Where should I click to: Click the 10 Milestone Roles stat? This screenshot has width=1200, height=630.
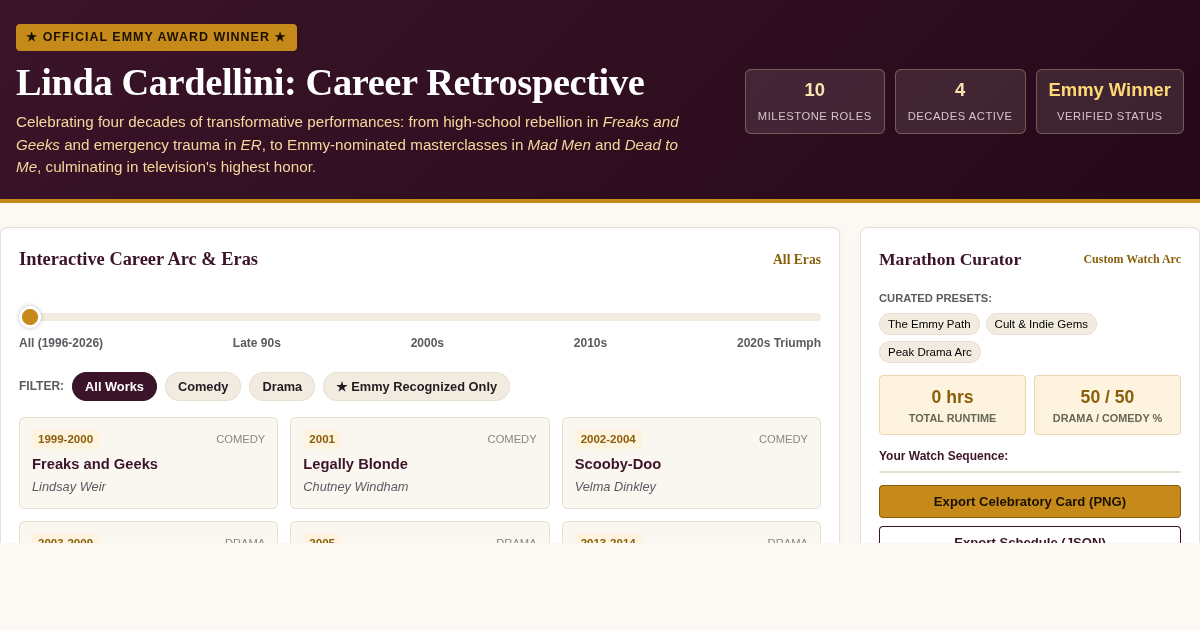[x=815, y=101]
